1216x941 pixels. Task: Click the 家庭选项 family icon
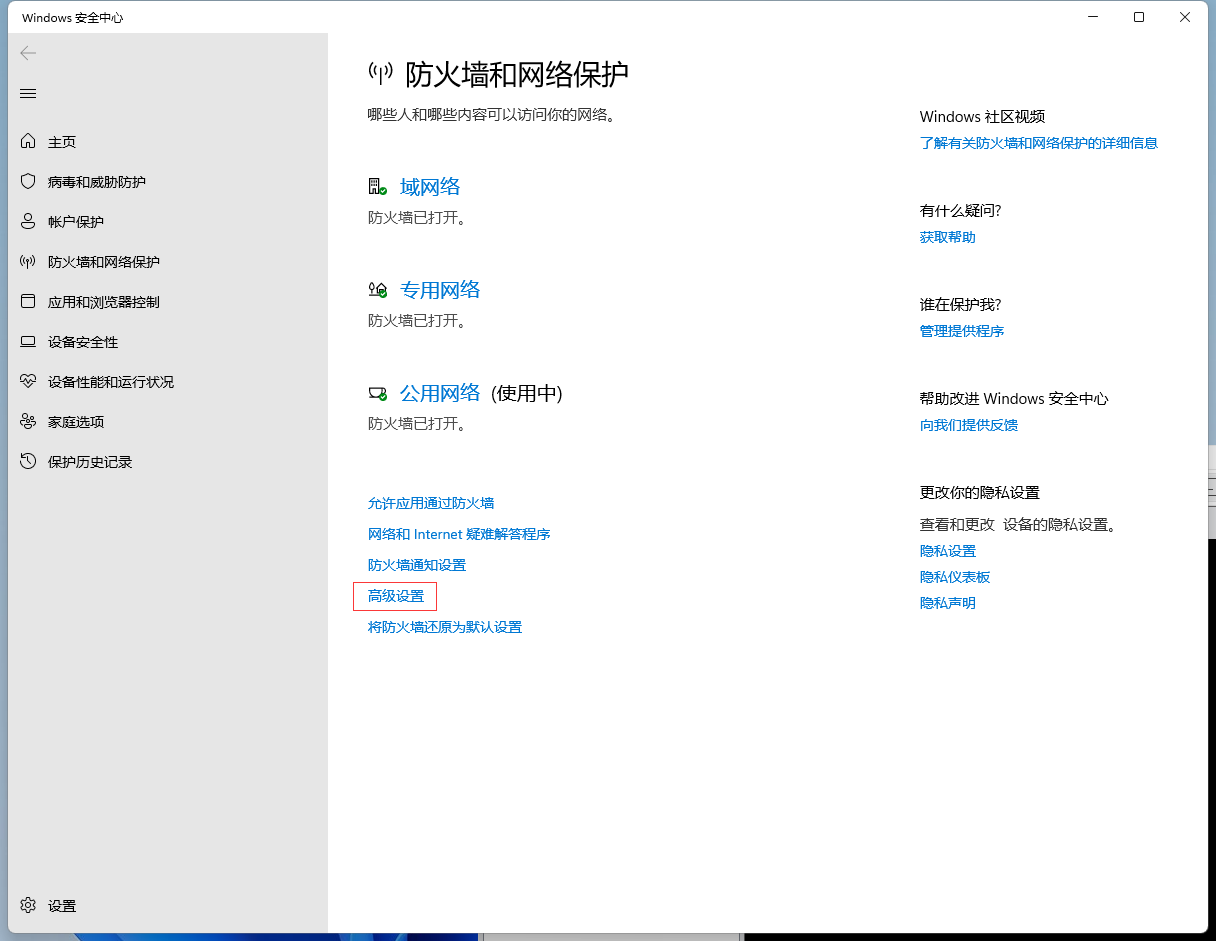pyautogui.click(x=28, y=422)
